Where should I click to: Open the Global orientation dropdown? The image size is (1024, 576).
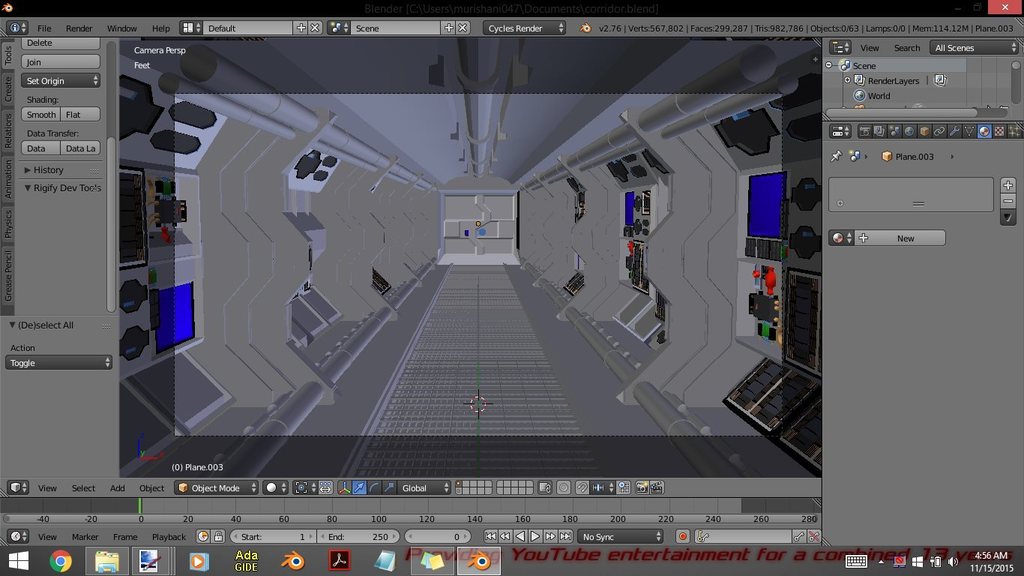(x=424, y=488)
